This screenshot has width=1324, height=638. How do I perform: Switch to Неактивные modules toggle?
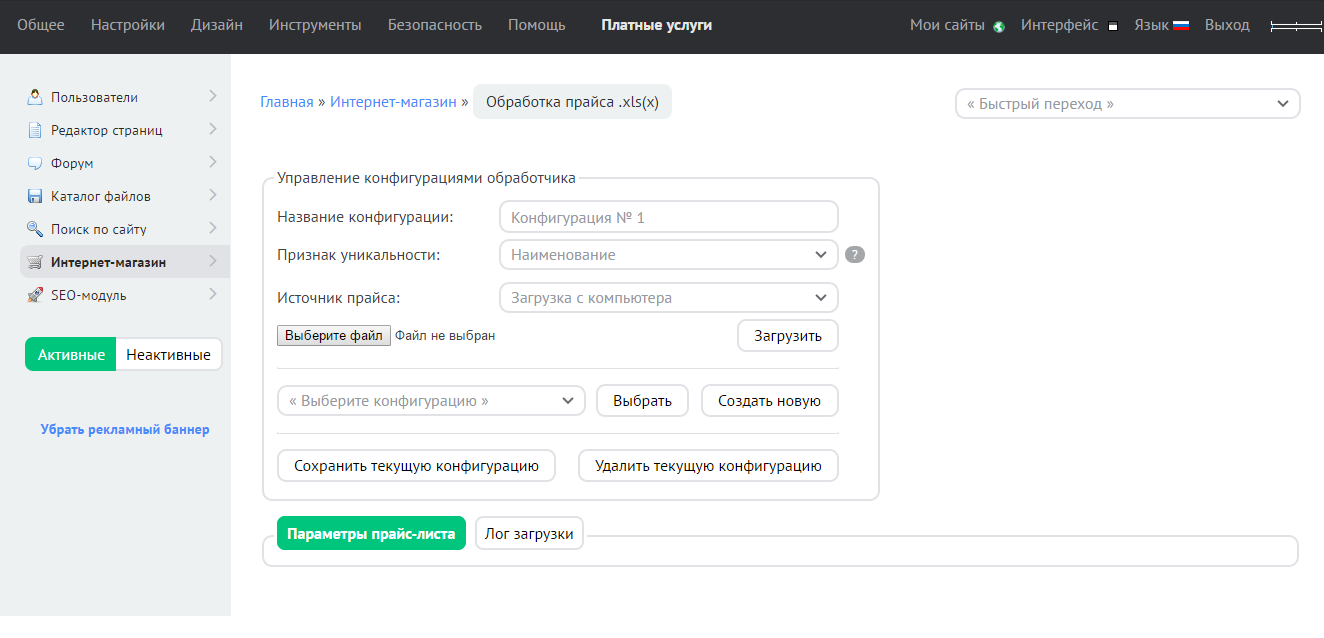point(168,355)
